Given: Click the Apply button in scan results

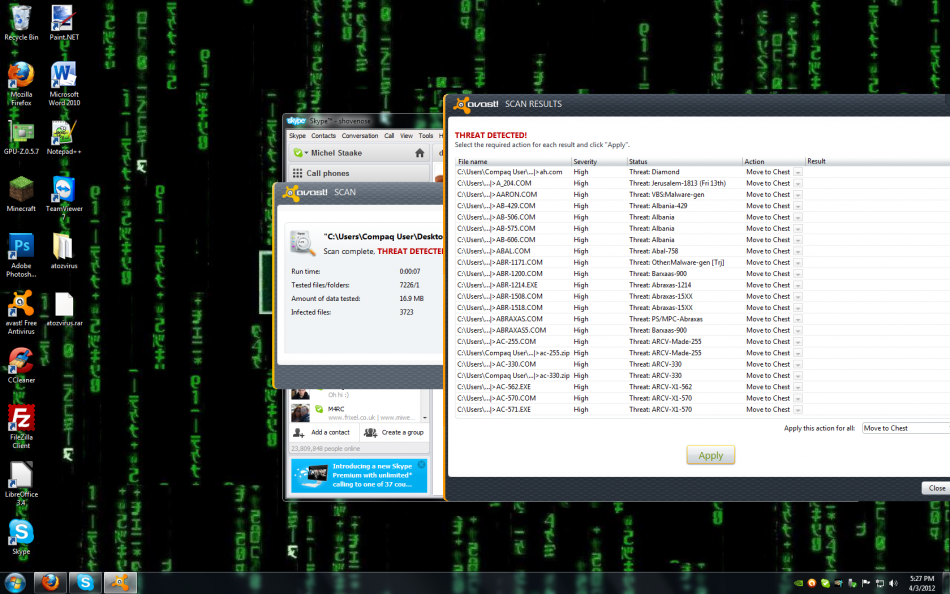Looking at the screenshot, I should 711,455.
